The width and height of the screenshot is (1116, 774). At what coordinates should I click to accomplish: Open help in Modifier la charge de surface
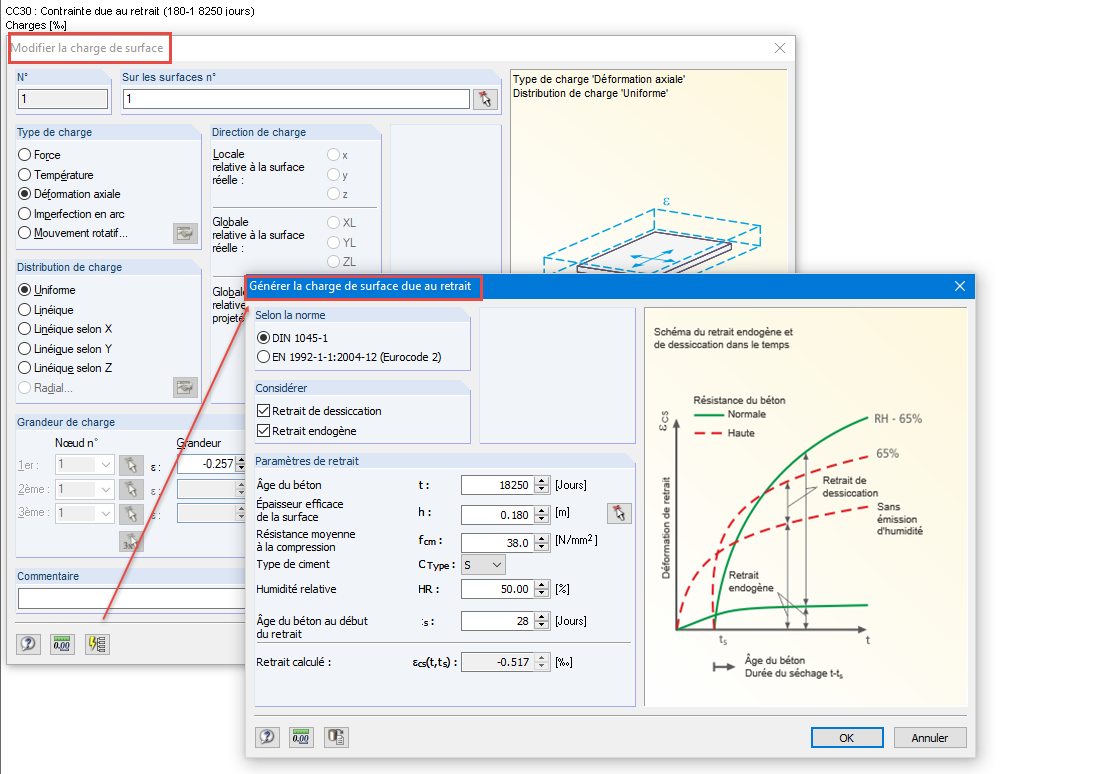(28, 644)
